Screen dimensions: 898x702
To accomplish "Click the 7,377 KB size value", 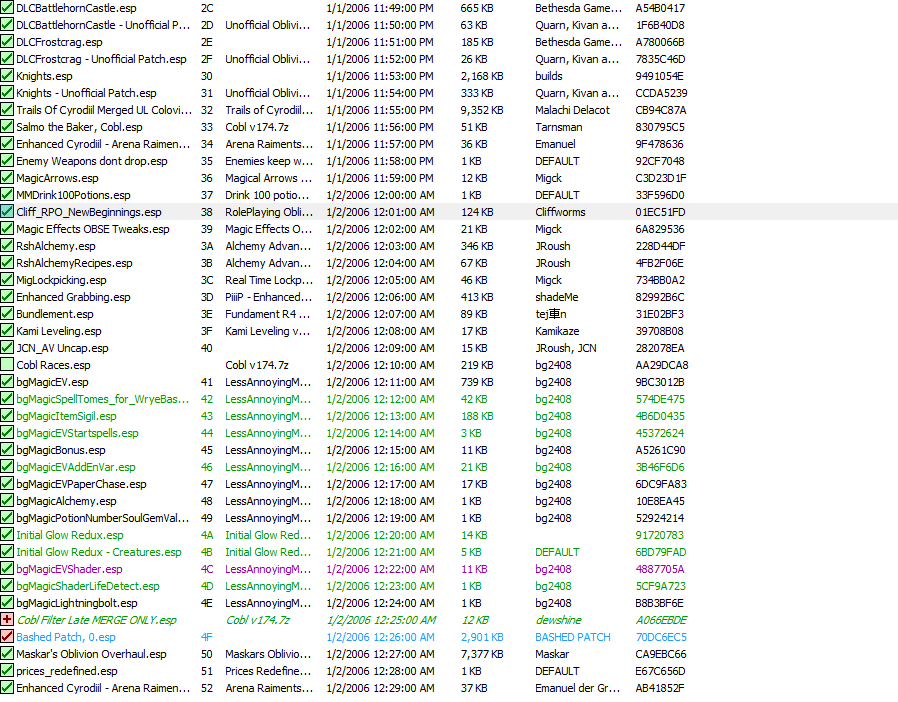I will pos(482,654).
